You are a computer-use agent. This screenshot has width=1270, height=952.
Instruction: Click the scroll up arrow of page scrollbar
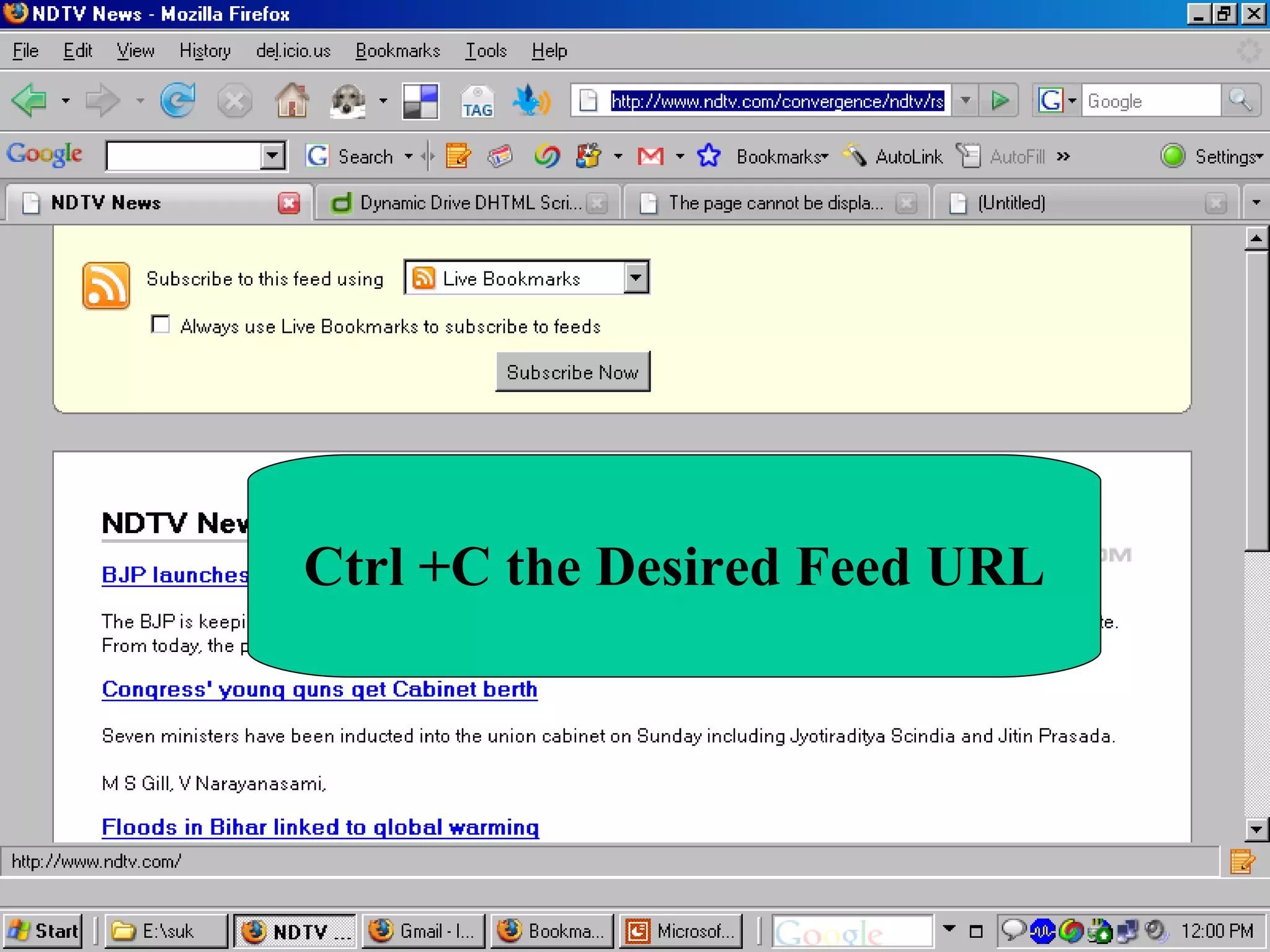pos(1257,239)
